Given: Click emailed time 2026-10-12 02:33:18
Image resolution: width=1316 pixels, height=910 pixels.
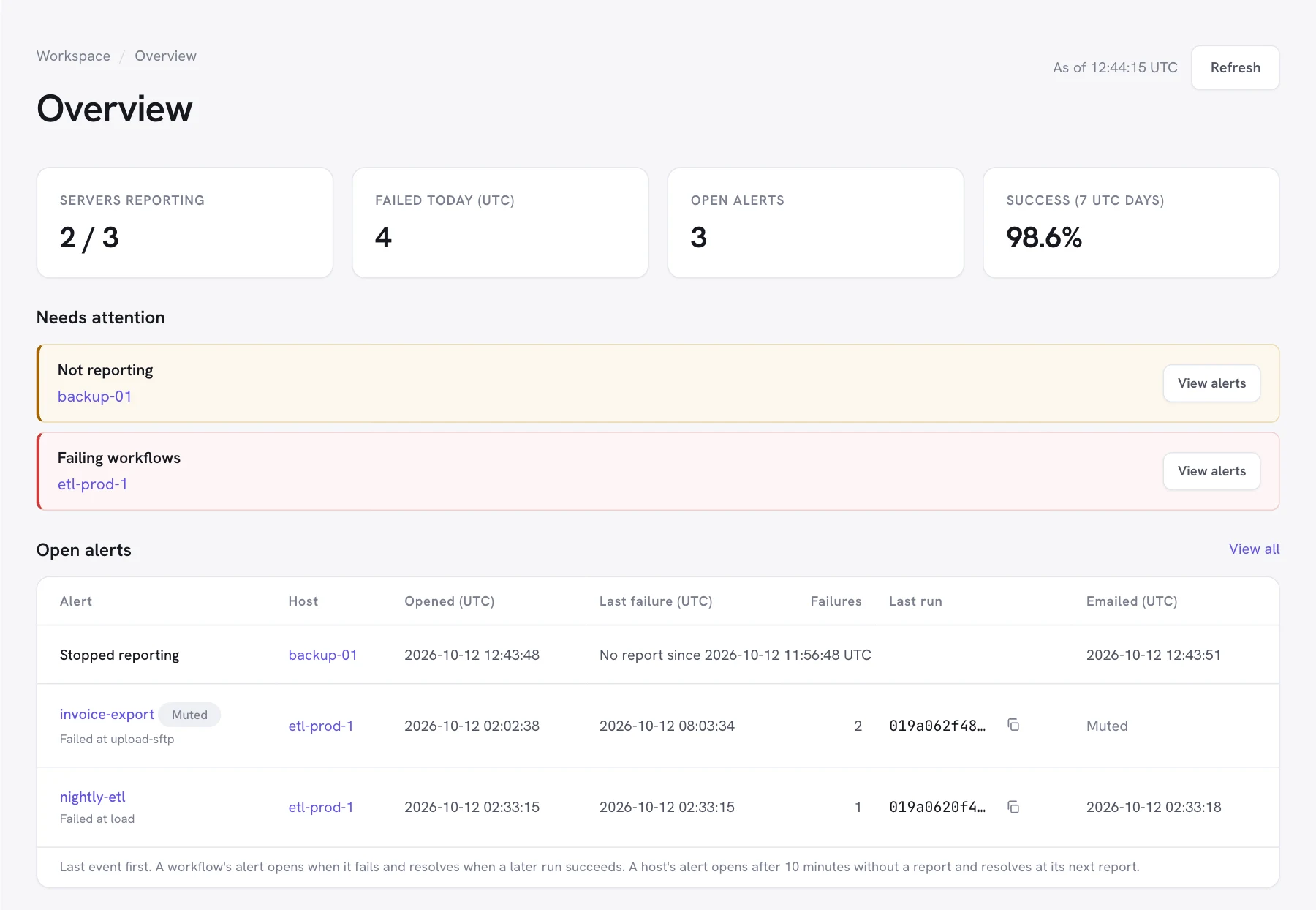Looking at the screenshot, I should coord(1154,807).
